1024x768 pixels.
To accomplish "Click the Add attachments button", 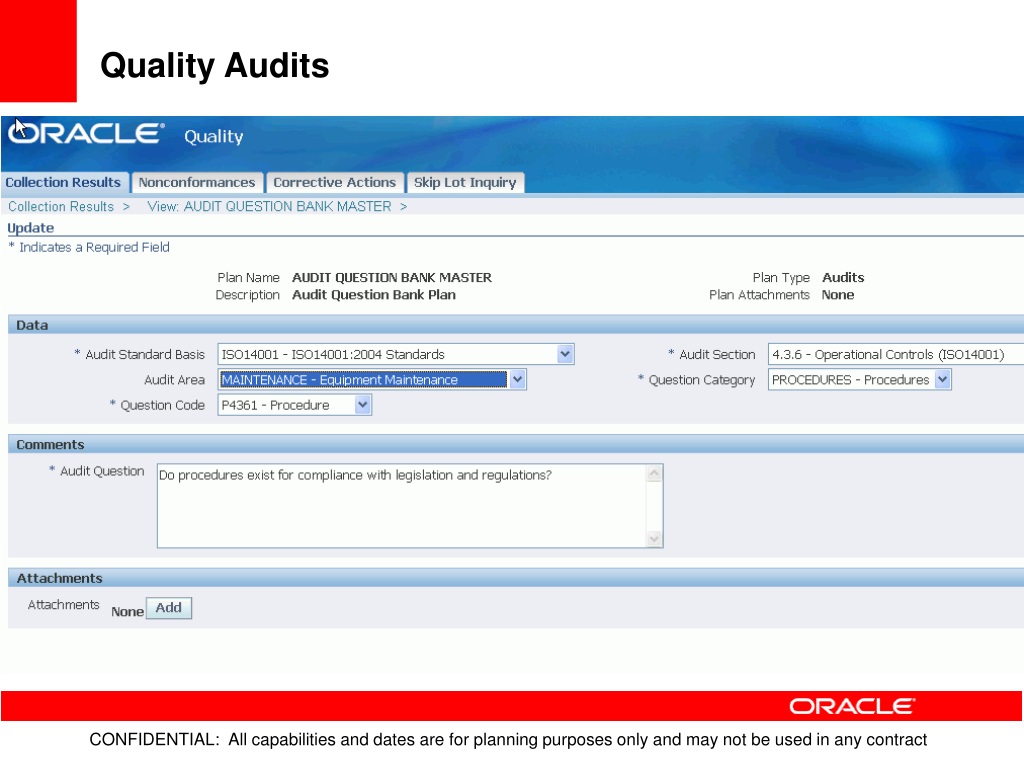I will 168,608.
